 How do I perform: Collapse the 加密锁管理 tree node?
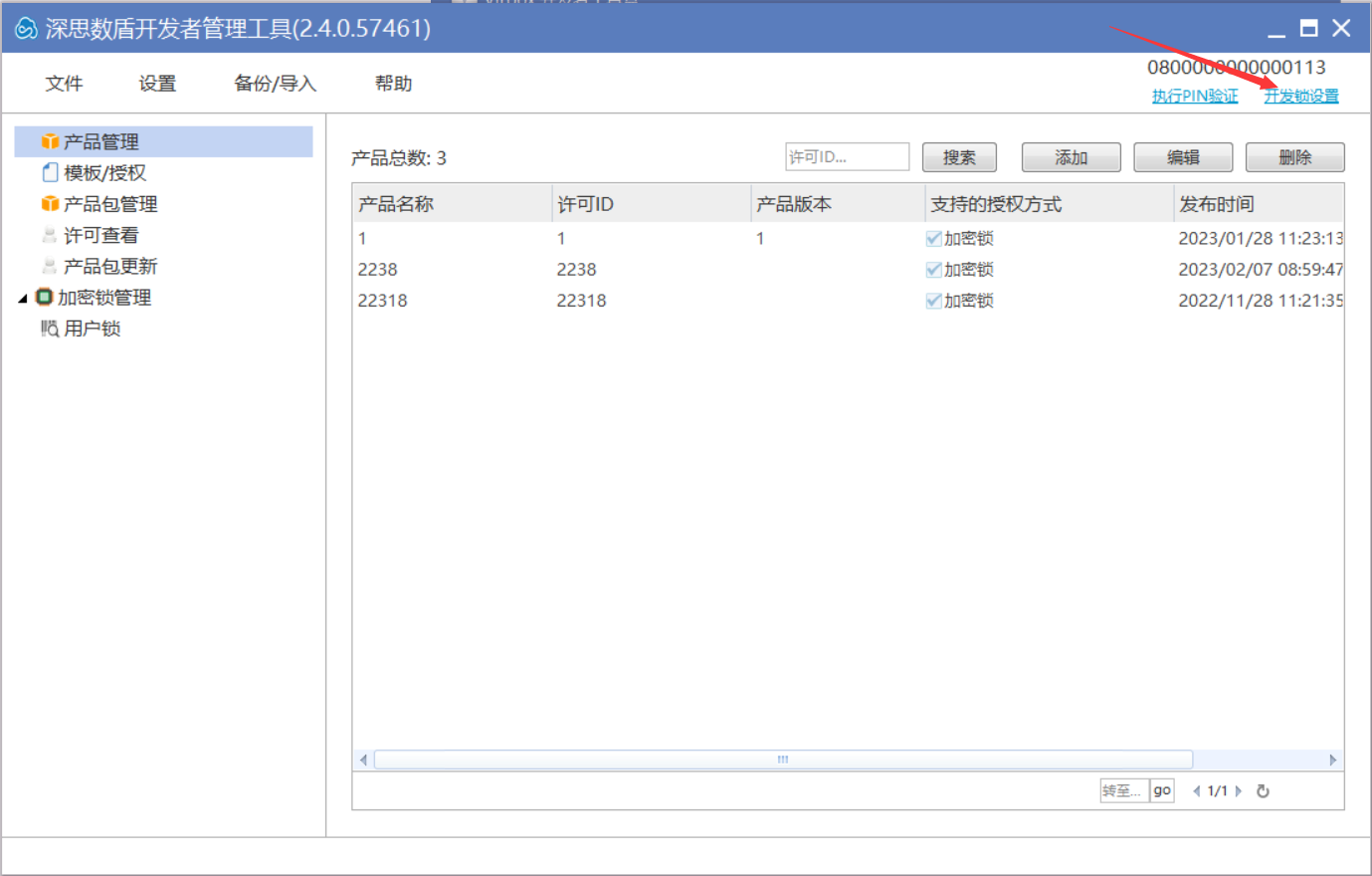coord(23,298)
